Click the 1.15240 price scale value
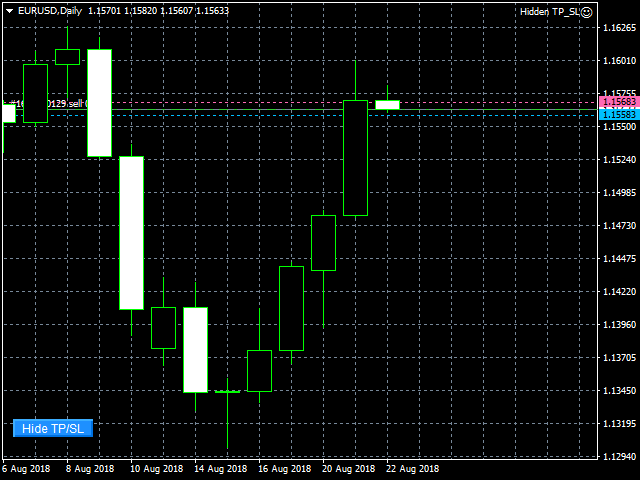Screen dimensions: 640x480 [619, 159]
